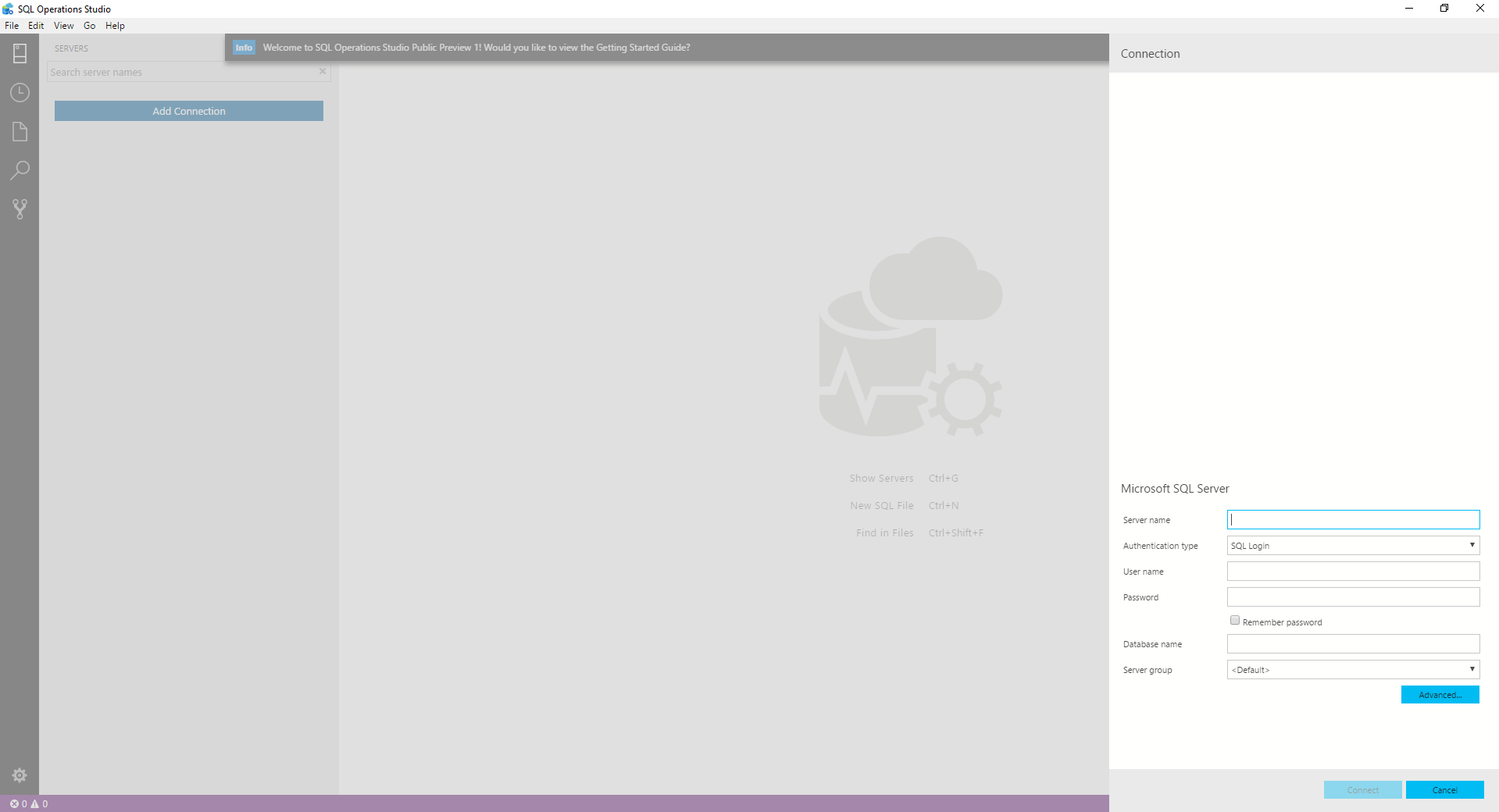
Task: Open the Manage gear icon
Action: click(20, 775)
